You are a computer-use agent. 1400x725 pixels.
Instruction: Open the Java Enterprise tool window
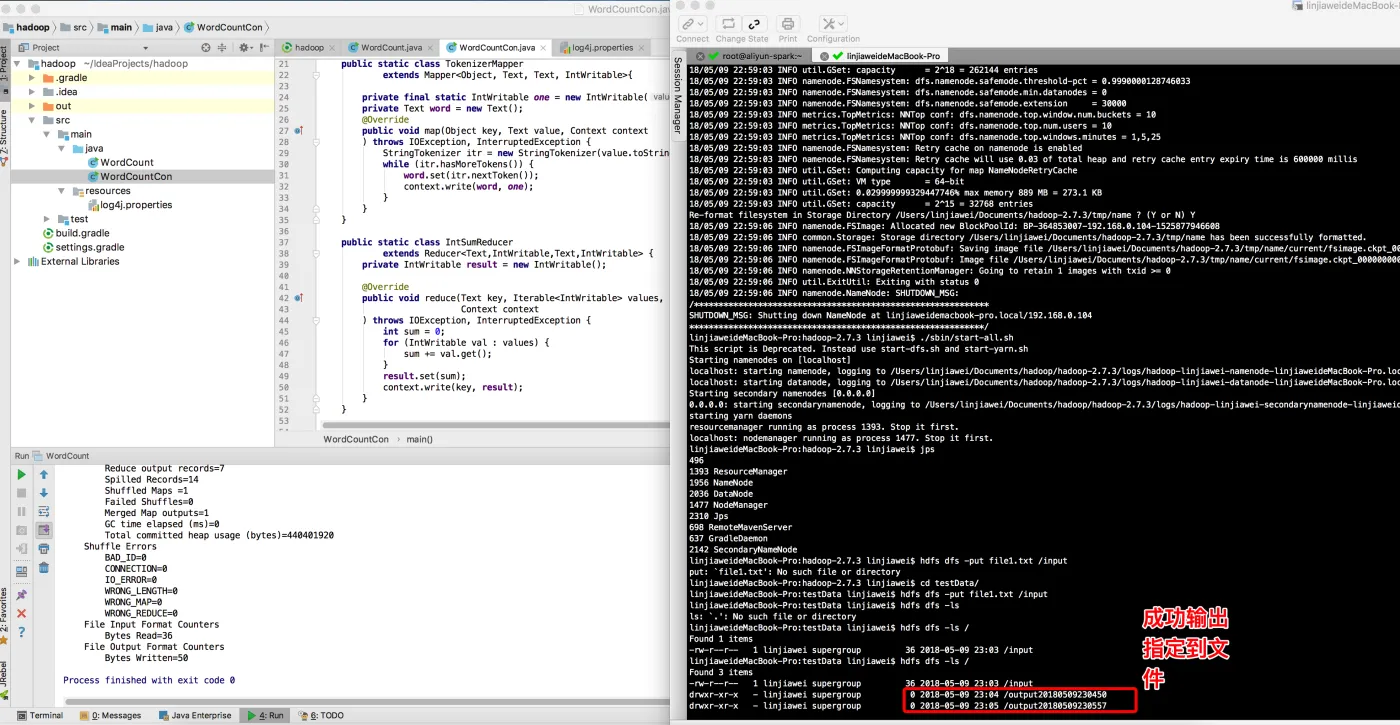195,715
